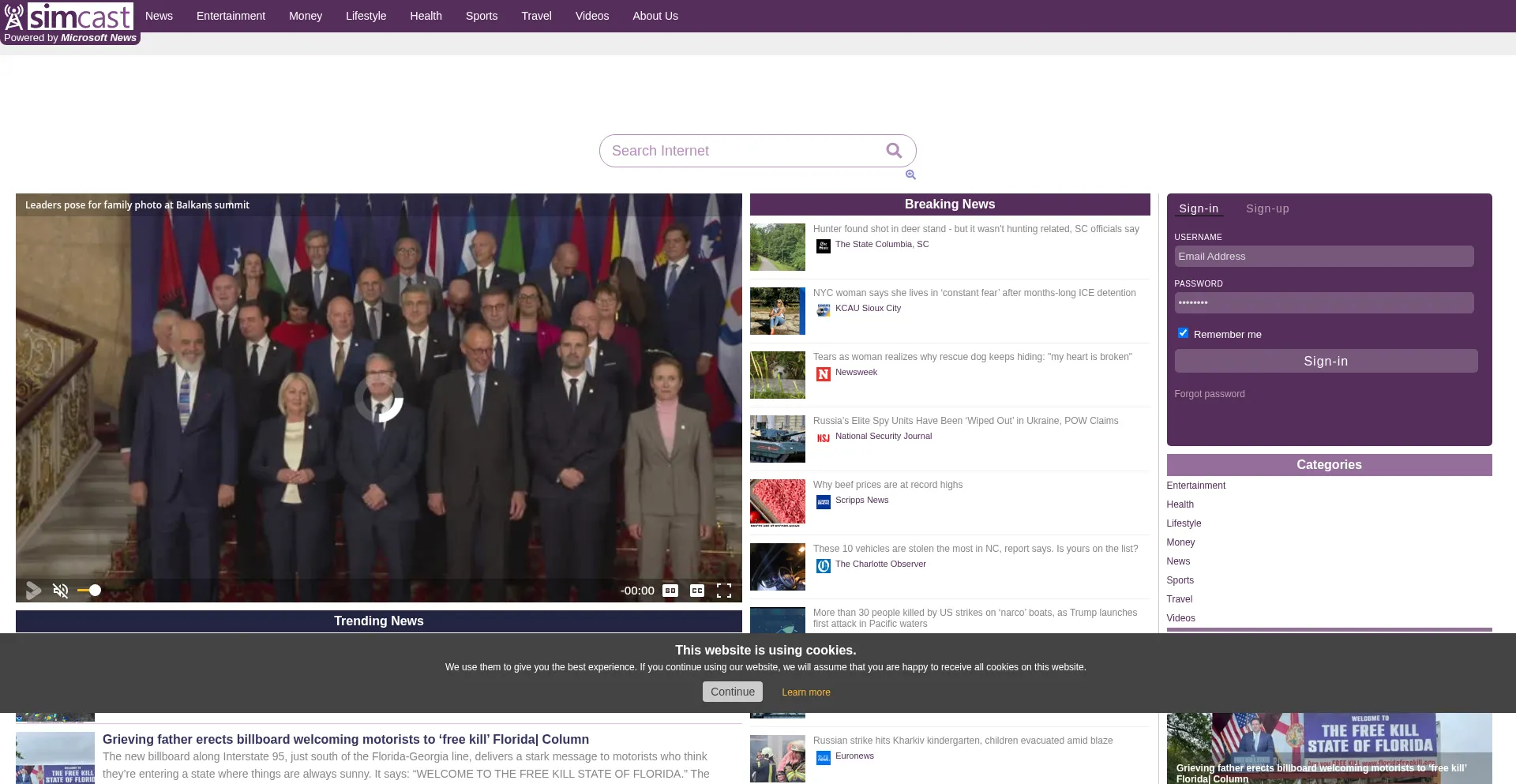Adjust the video volume slider

coord(90,591)
